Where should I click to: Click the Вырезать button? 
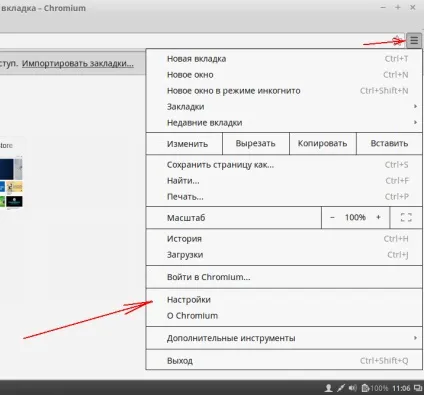pos(256,144)
